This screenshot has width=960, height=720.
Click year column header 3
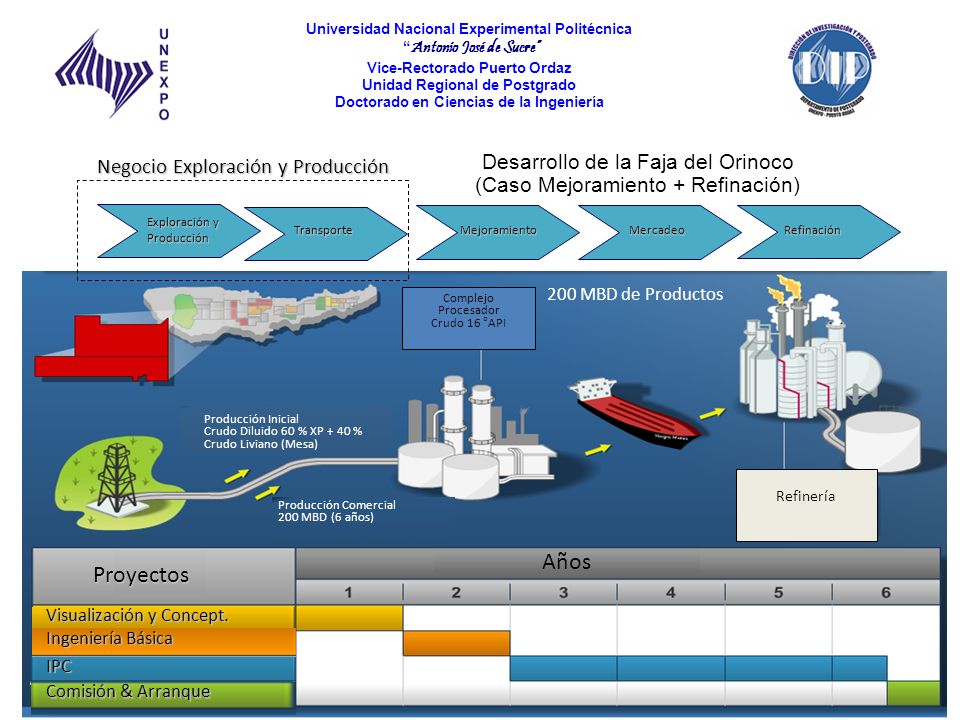(563, 592)
